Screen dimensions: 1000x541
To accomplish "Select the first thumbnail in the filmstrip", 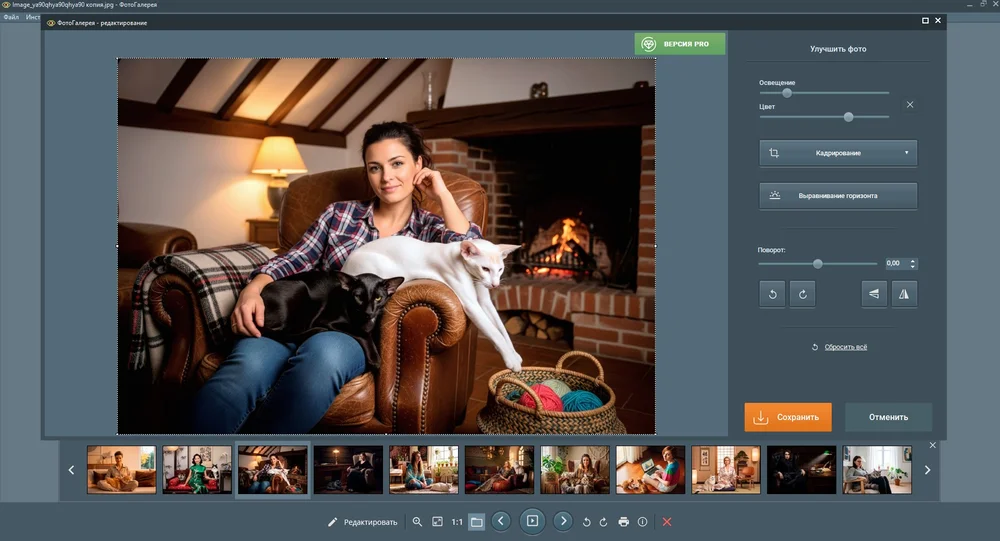I will pos(121,470).
